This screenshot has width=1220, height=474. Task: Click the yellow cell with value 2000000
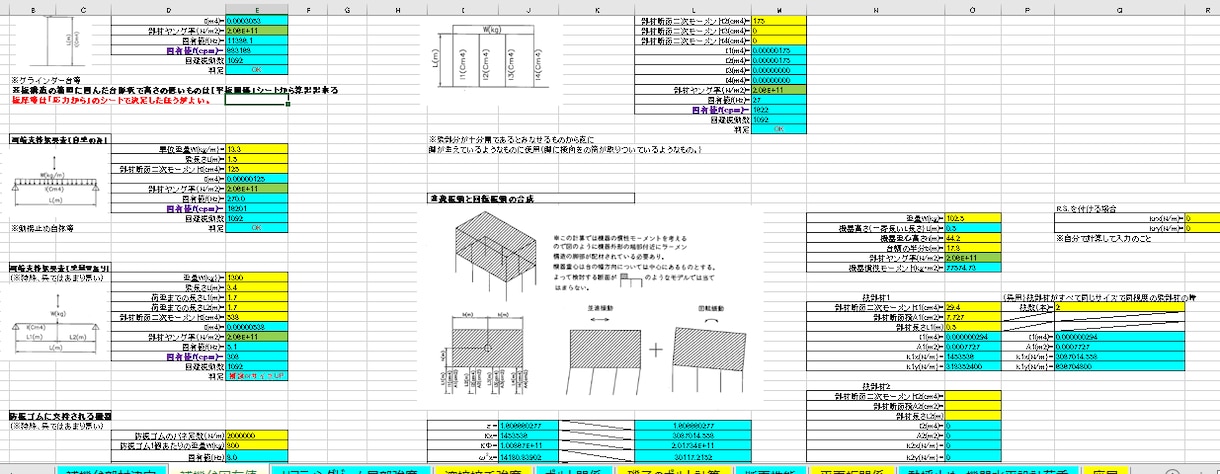(257, 436)
